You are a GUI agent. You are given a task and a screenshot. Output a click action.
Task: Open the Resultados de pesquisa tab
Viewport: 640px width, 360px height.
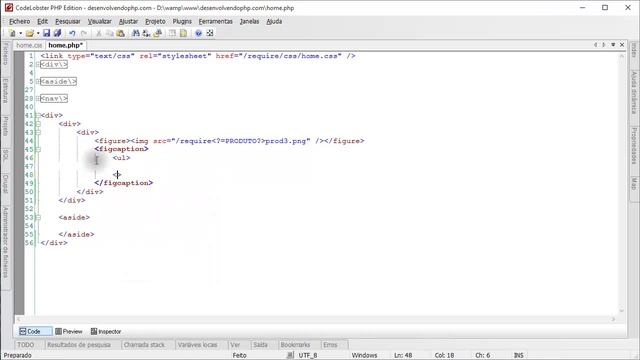coord(79,345)
